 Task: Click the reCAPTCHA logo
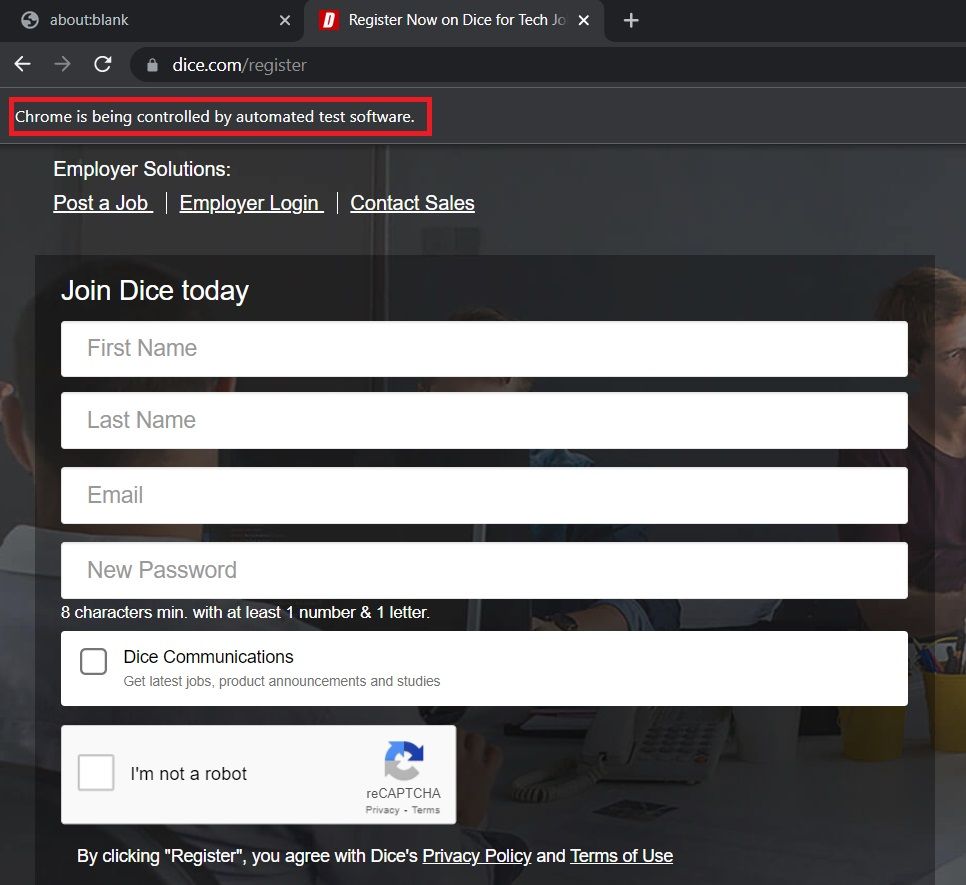click(x=404, y=760)
